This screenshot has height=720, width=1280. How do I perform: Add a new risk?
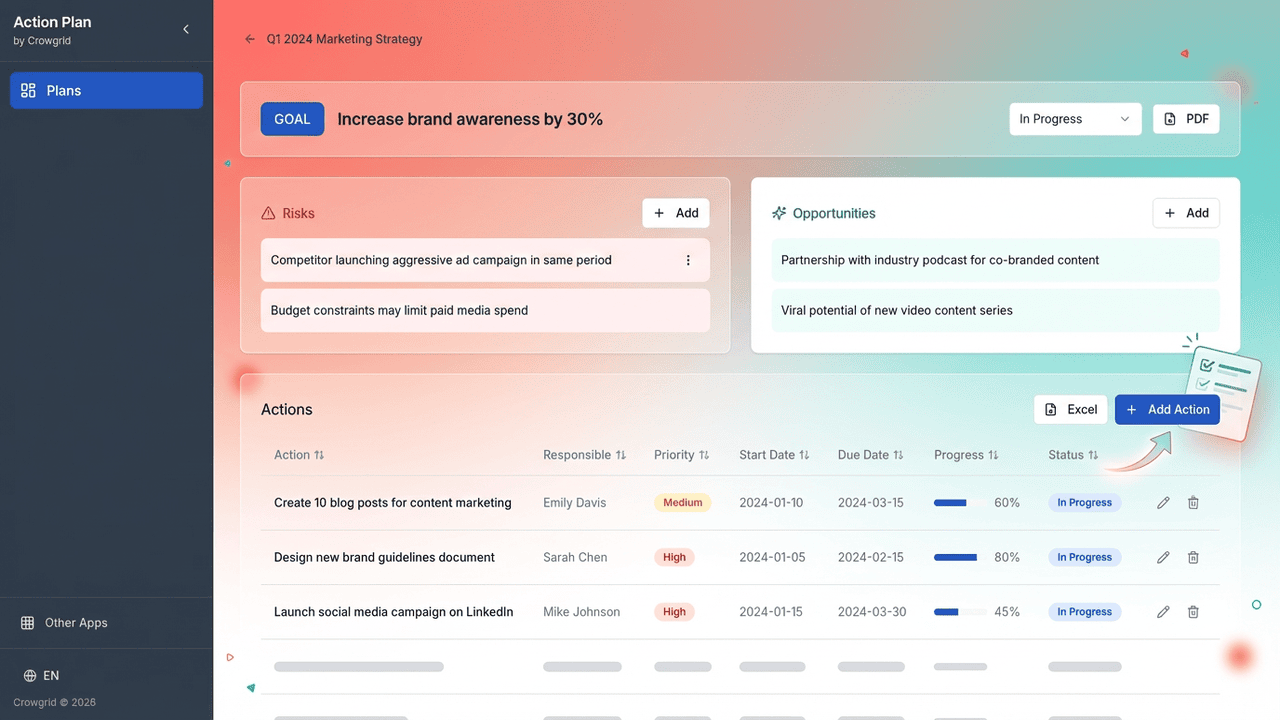[676, 213]
